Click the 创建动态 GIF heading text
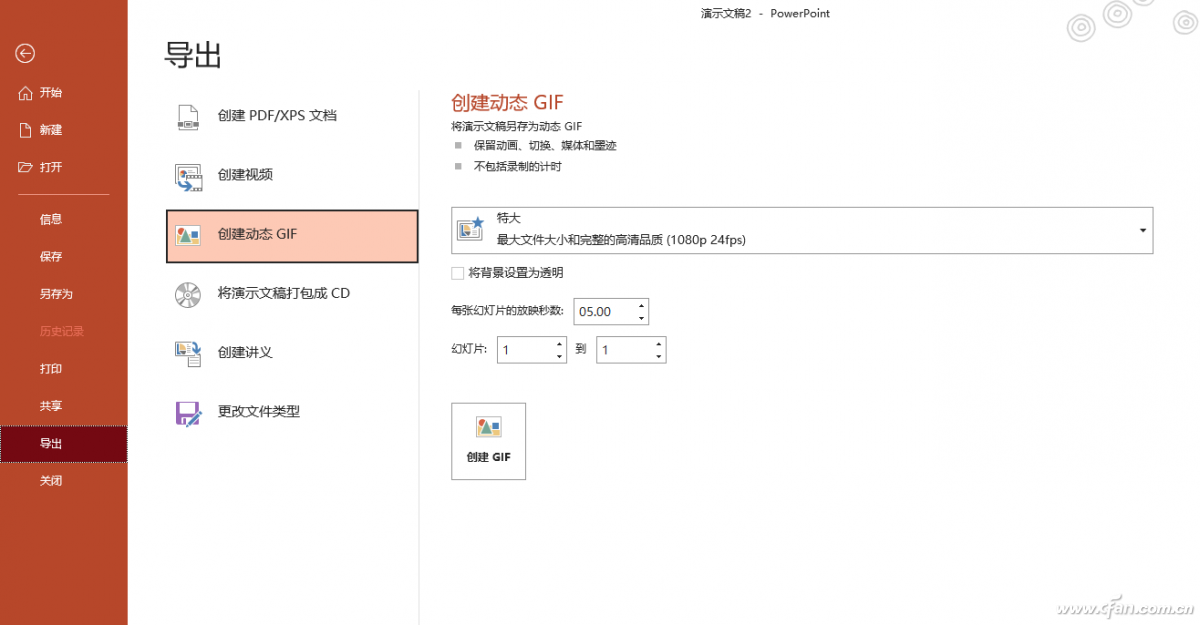The image size is (1200, 625). [x=508, y=103]
